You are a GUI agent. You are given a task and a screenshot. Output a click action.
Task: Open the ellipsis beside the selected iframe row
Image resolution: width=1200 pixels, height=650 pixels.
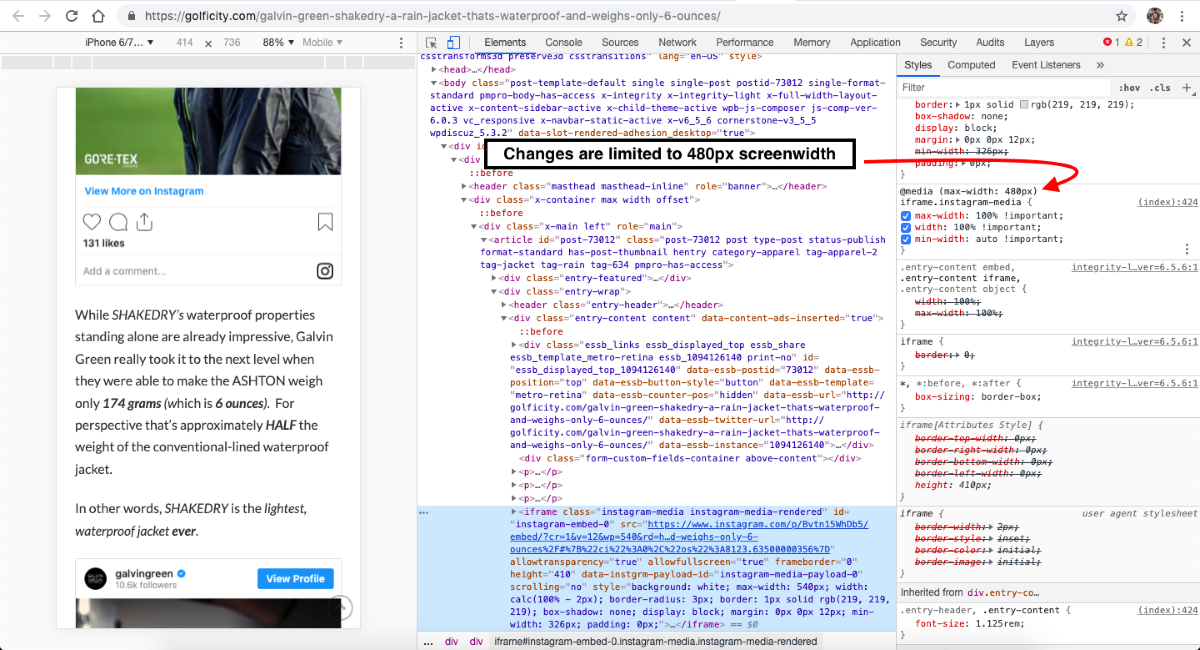(424, 512)
